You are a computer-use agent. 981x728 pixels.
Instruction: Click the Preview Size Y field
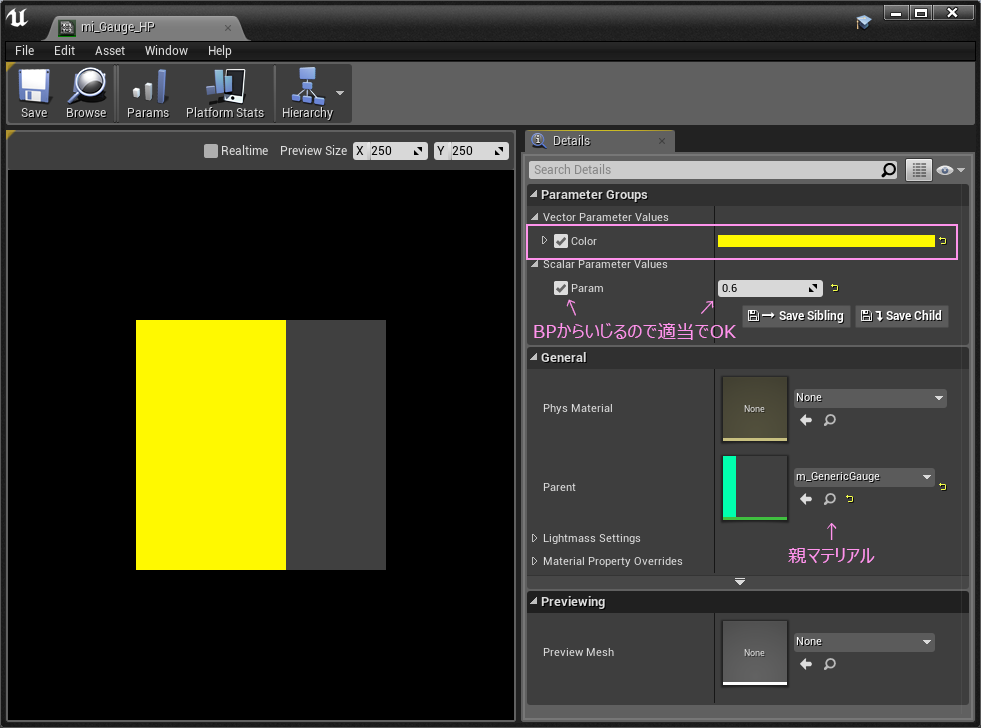pyautogui.click(x=471, y=151)
